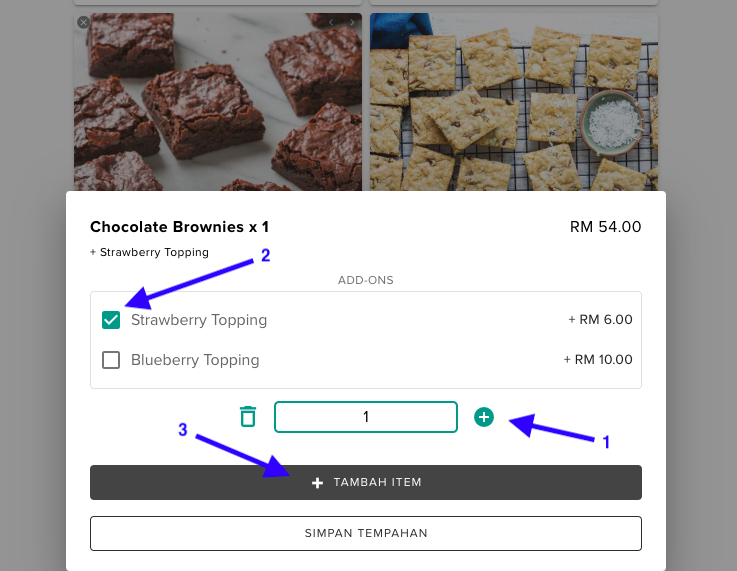Click the X icon on the brownies photo

click(83, 22)
